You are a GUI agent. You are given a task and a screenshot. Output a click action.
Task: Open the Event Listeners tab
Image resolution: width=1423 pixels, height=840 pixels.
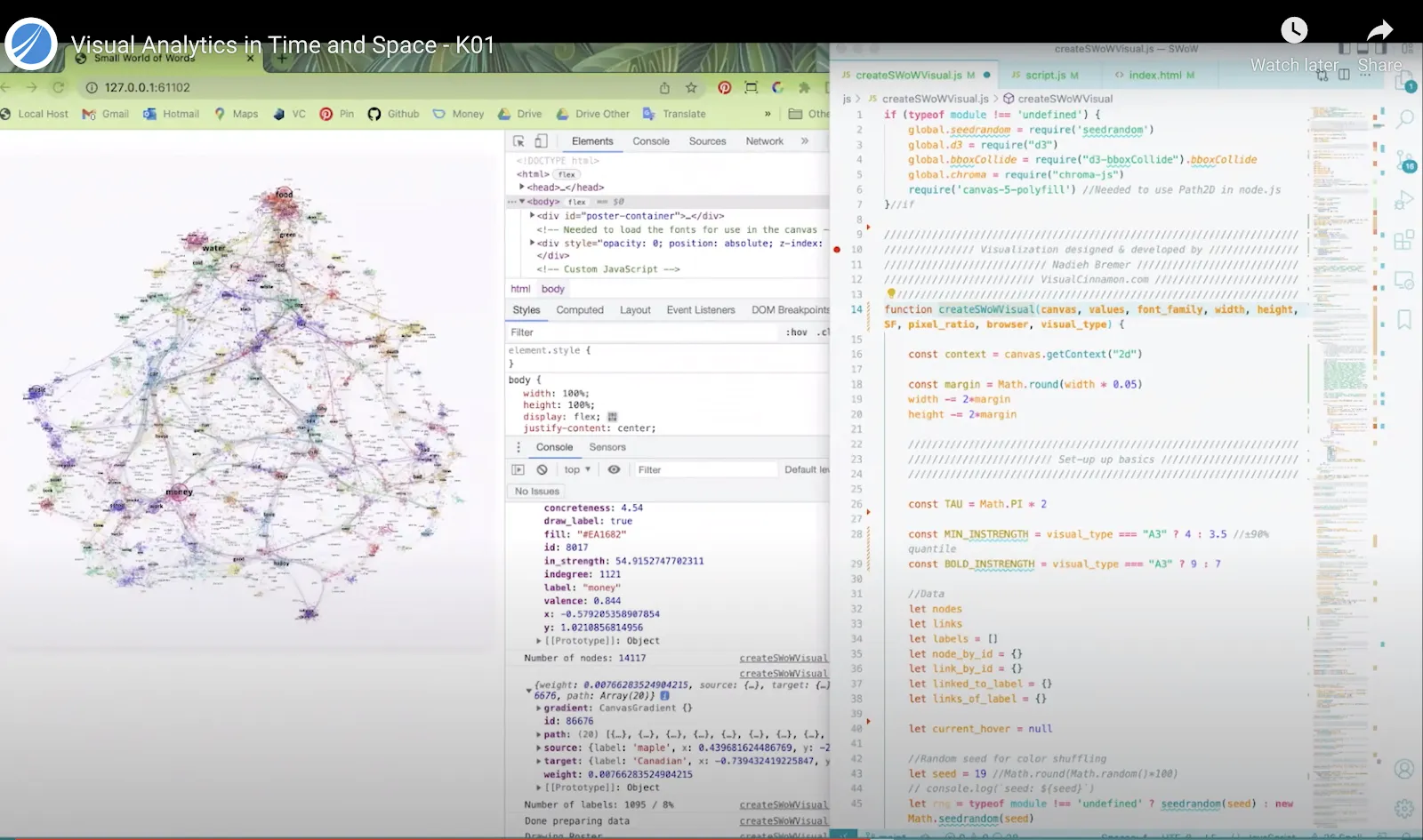click(x=701, y=310)
